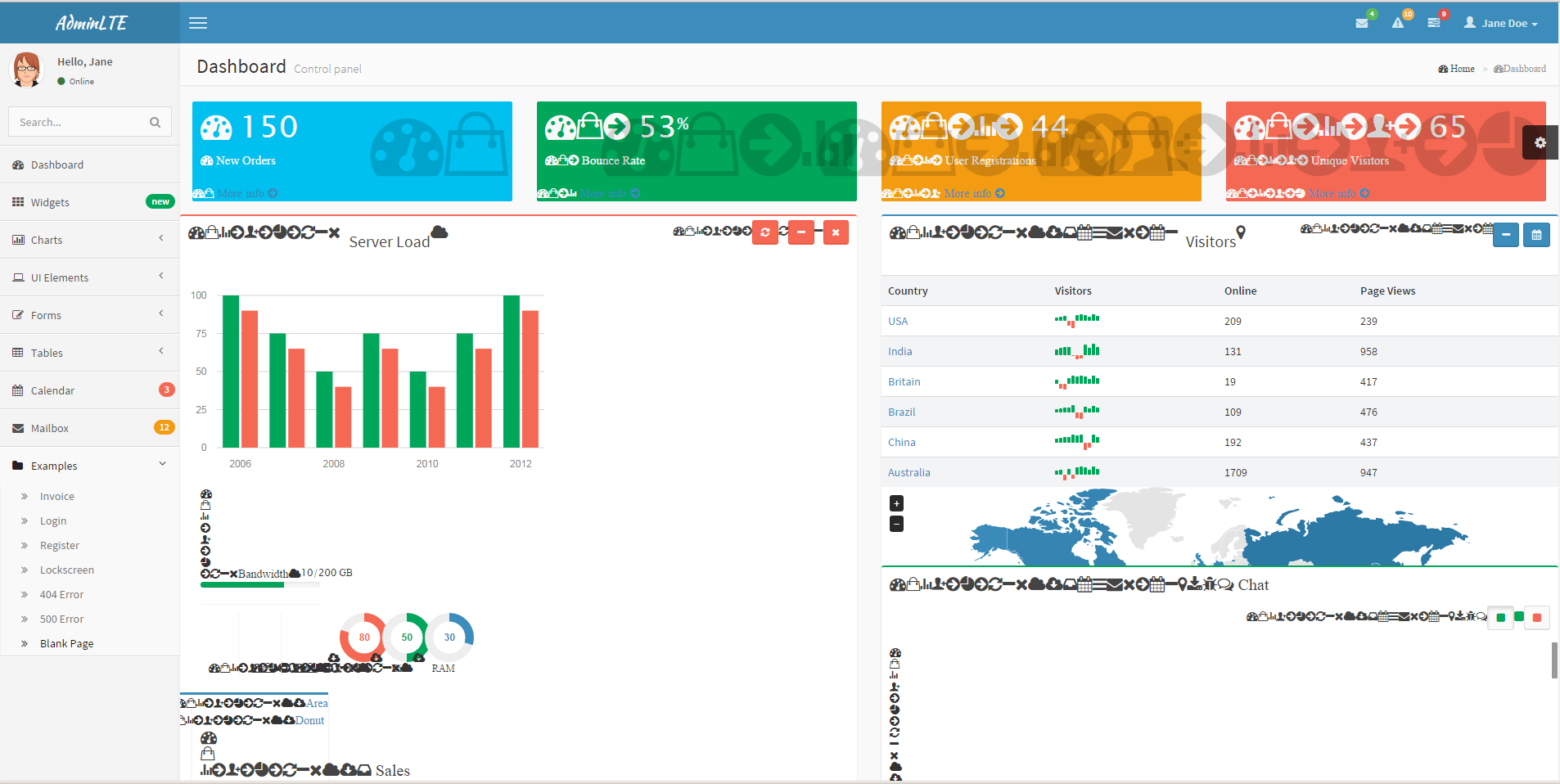This screenshot has height=784, width=1560.
Task: Expand the Charts sidebar submenu
Action: (x=89, y=240)
